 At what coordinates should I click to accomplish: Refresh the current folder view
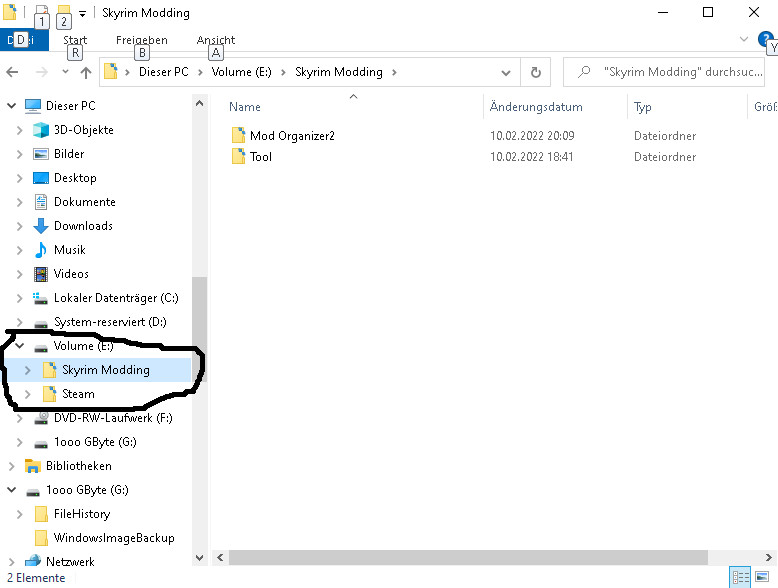pyautogui.click(x=535, y=72)
